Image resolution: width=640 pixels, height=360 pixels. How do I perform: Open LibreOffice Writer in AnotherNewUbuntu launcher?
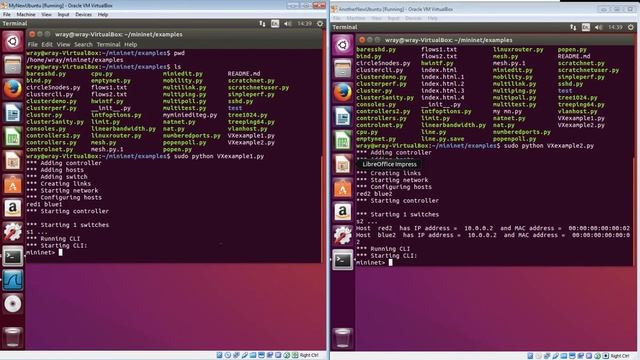click(x=343, y=117)
